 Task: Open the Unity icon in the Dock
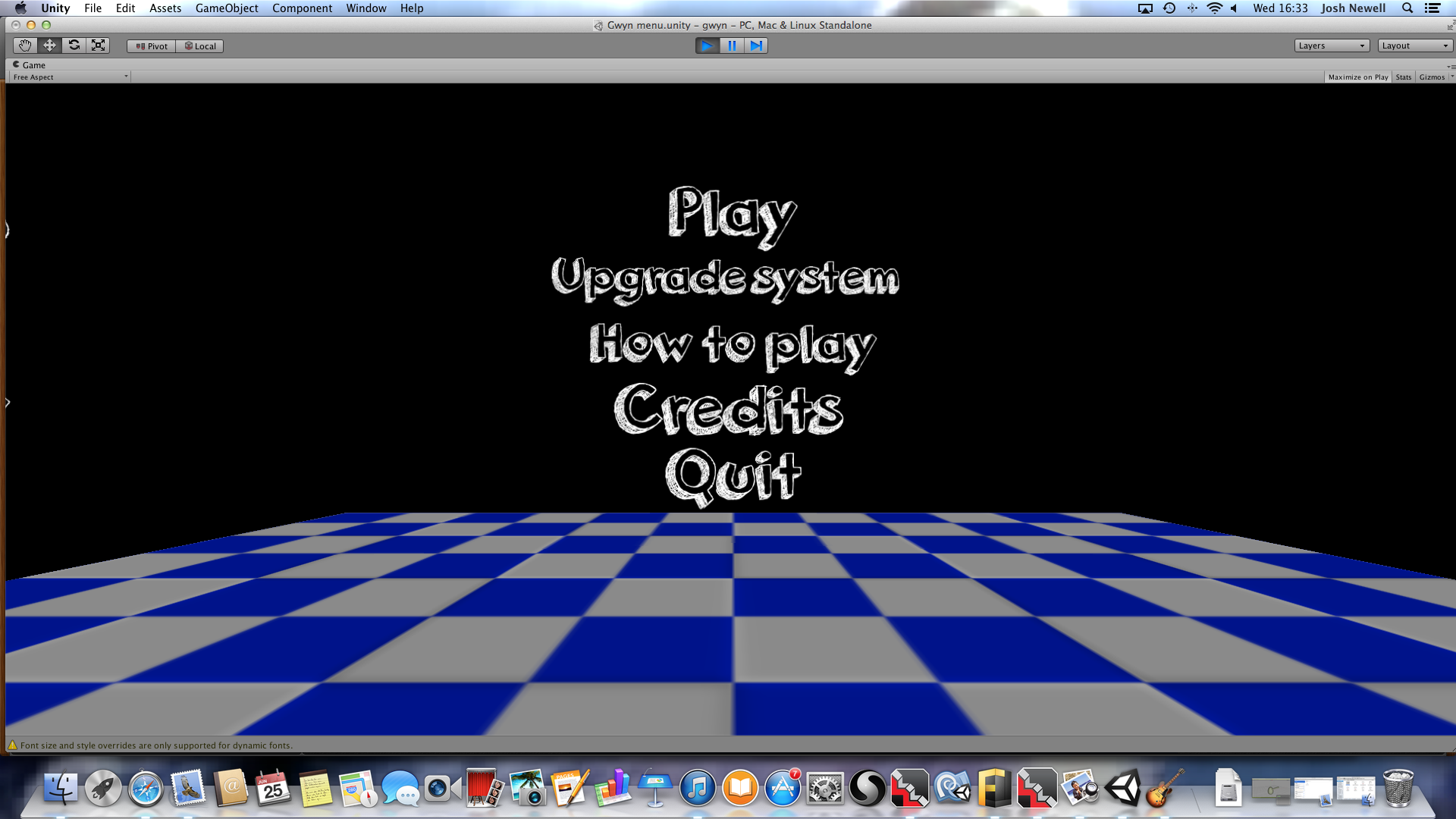(x=1122, y=789)
